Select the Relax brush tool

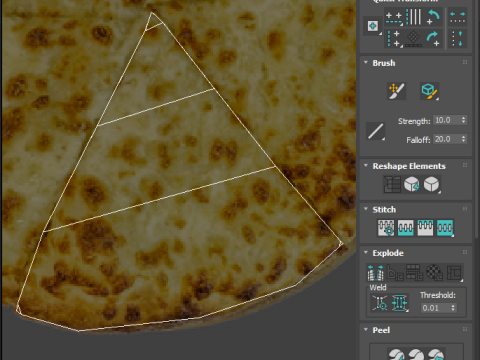pyautogui.click(x=429, y=91)
